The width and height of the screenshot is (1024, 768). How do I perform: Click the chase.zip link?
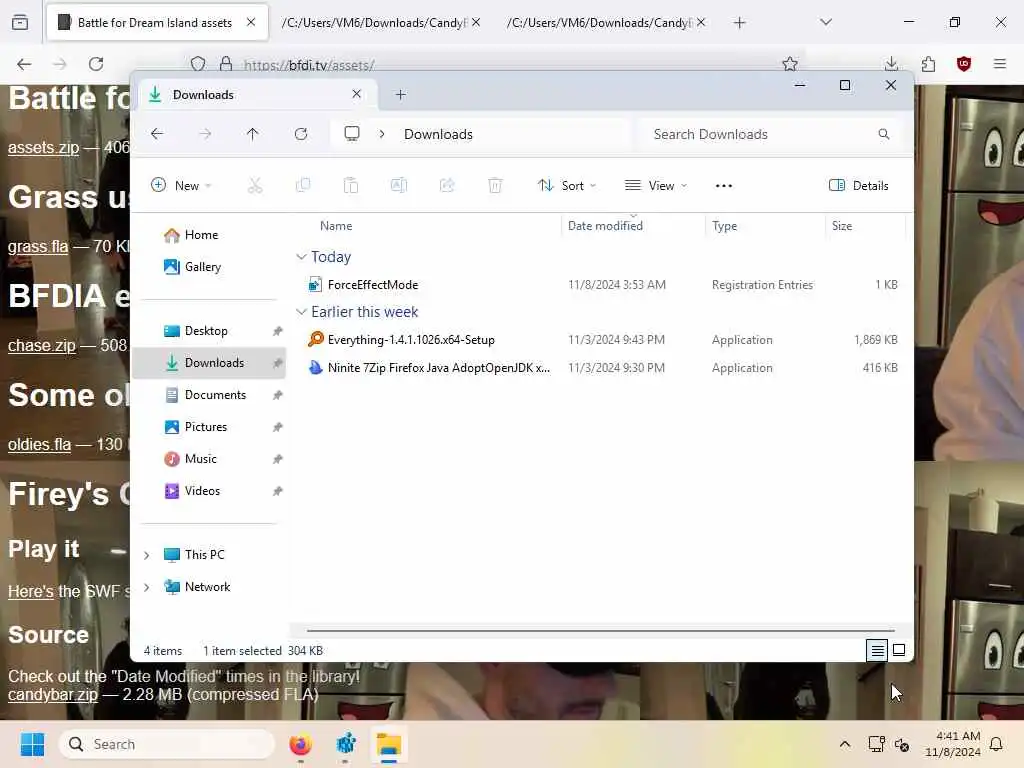(x=42, y=345)
